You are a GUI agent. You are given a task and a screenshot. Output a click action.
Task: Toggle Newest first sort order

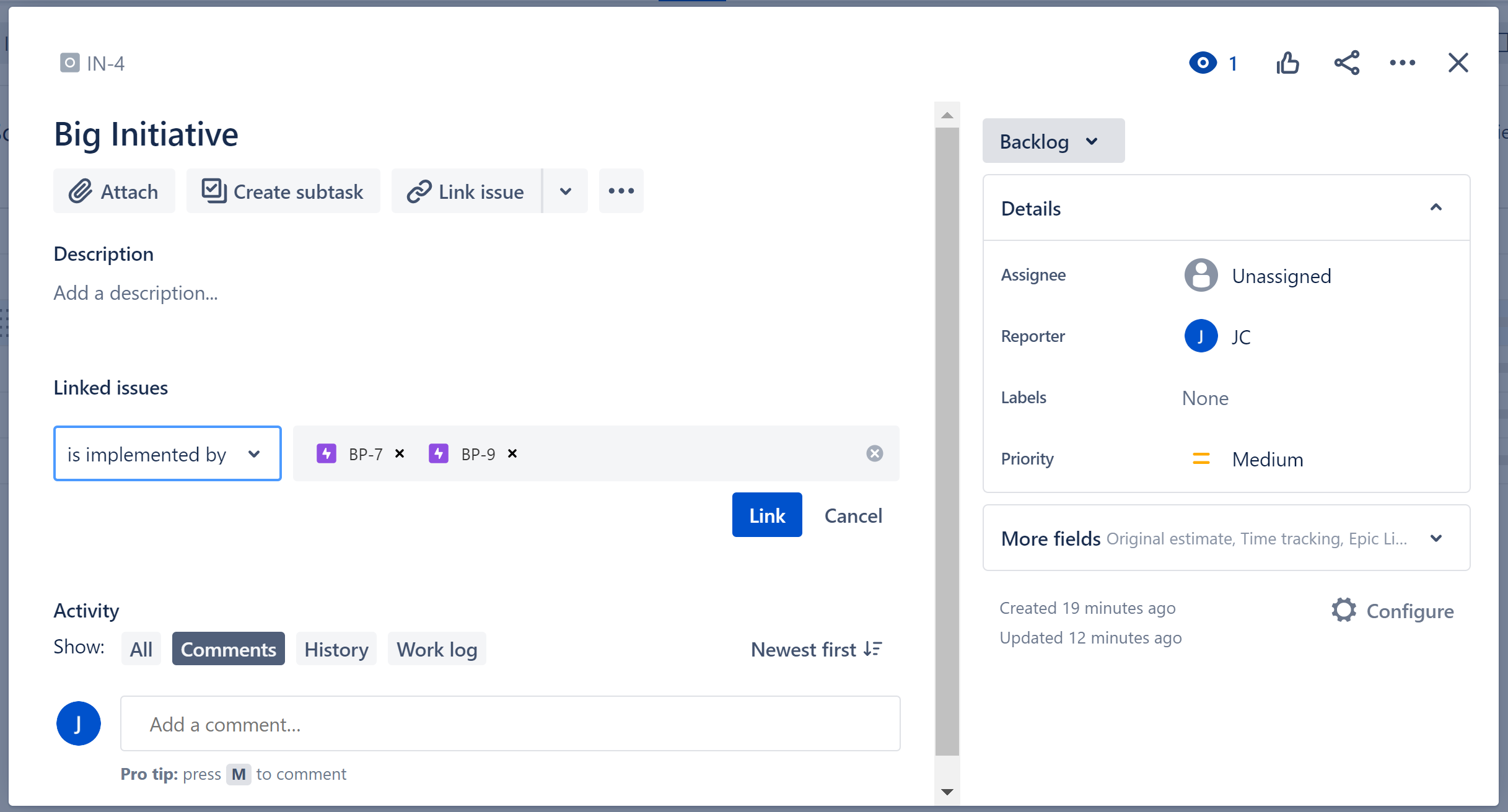[815, 649]
